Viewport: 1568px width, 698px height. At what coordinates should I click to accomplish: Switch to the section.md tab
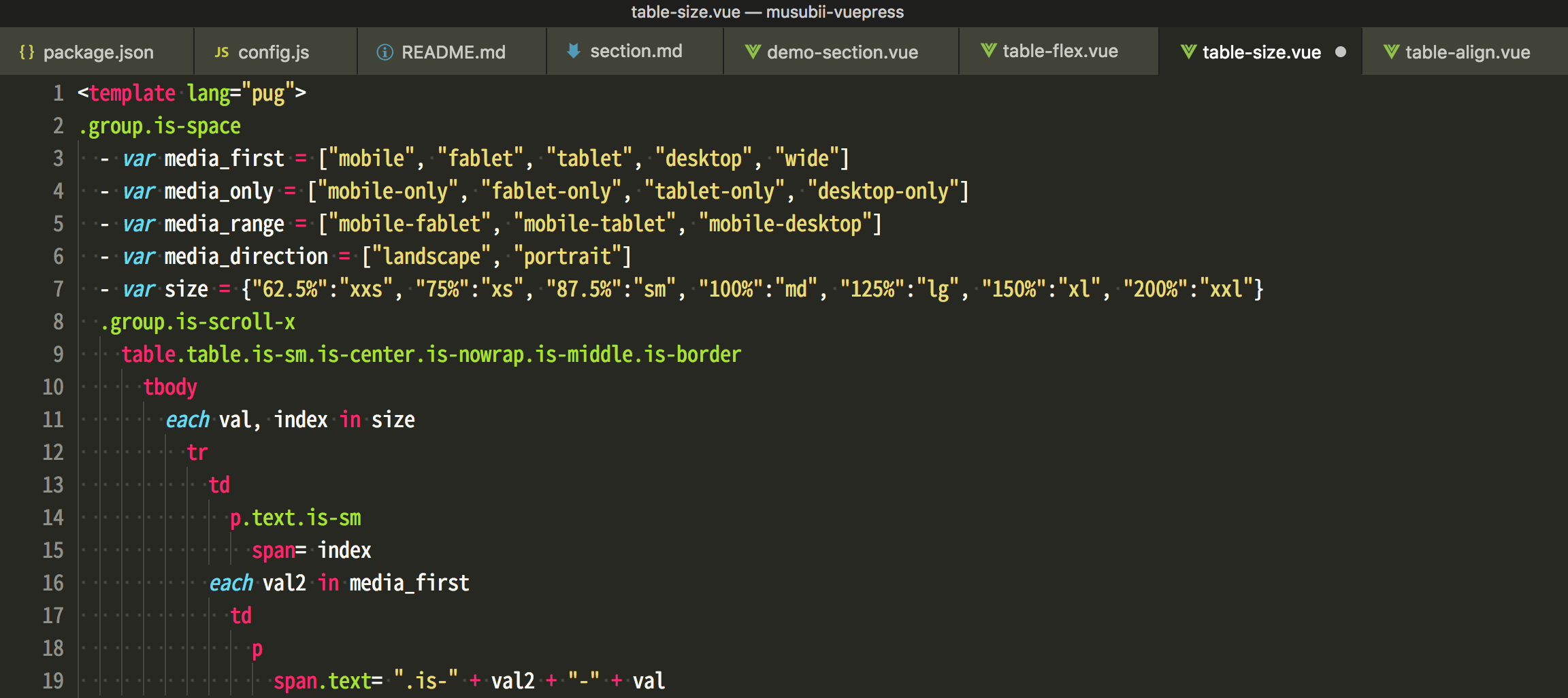[x=636, y=51]
